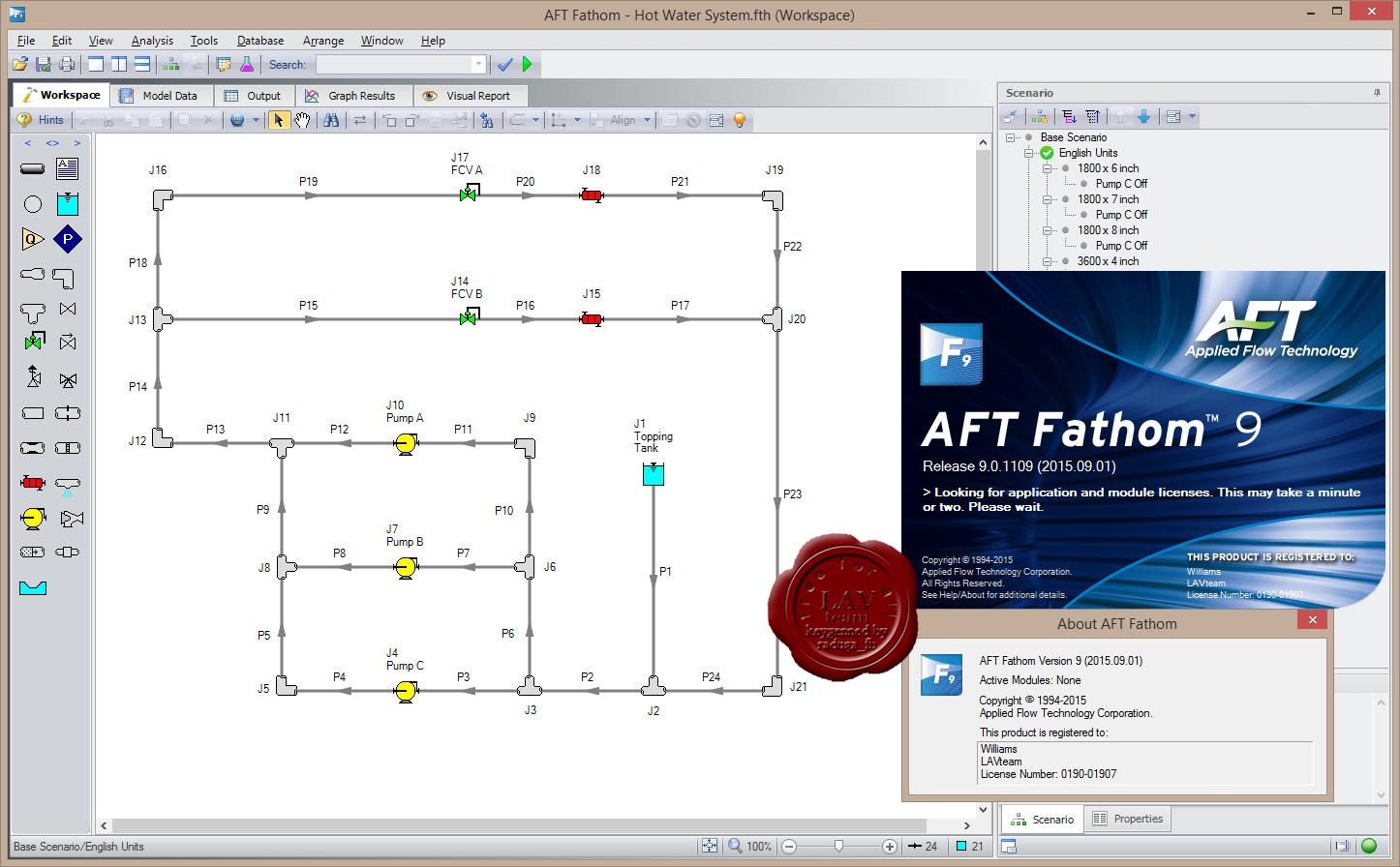Select the hand Pan tool
1400x867 pixels.
click(x=303, y=120)
